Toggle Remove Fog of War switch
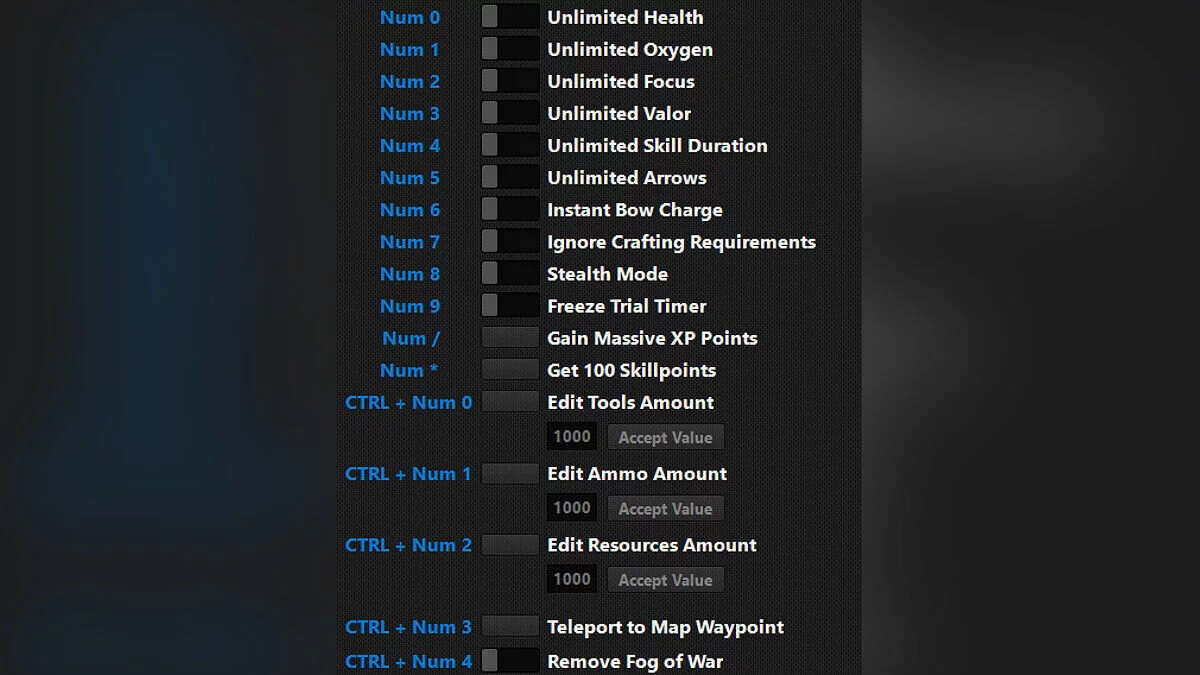Image resolution: width=1200 pixels, height=675 pixels. (510, 660)
